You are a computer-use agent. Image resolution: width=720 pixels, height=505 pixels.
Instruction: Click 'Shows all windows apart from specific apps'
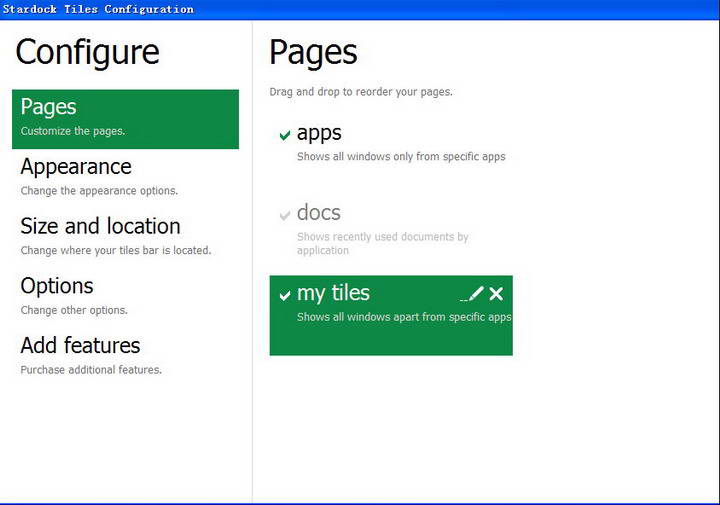404,317
